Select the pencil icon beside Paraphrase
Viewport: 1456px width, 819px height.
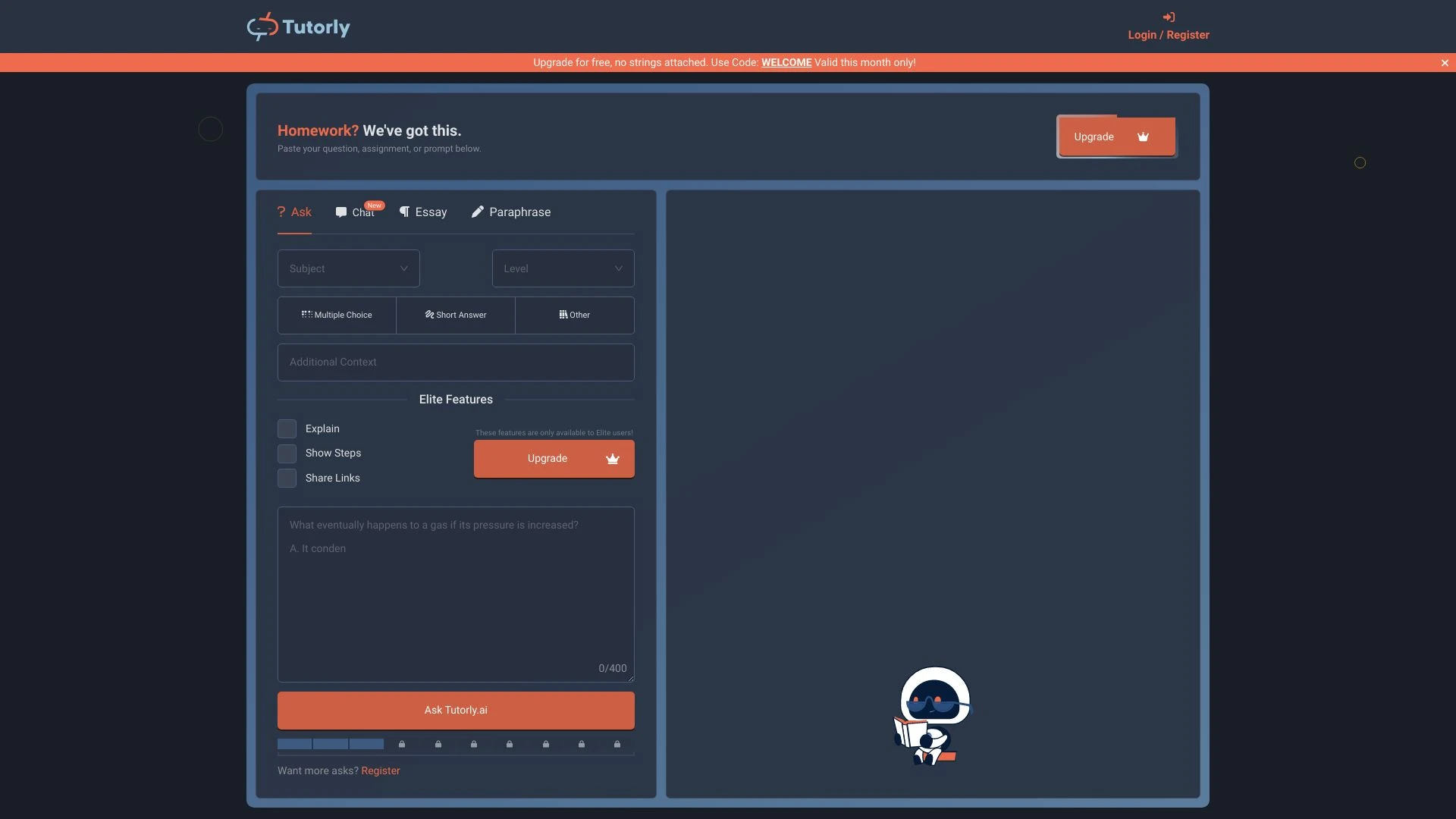477,212
